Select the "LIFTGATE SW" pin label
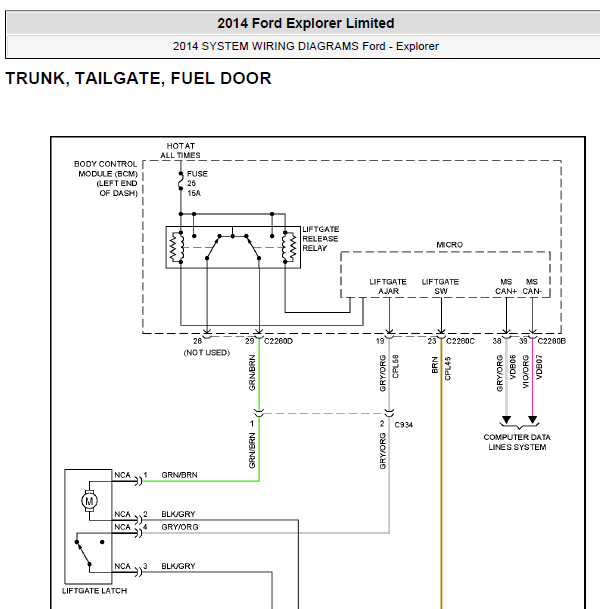 coord(440,286)
